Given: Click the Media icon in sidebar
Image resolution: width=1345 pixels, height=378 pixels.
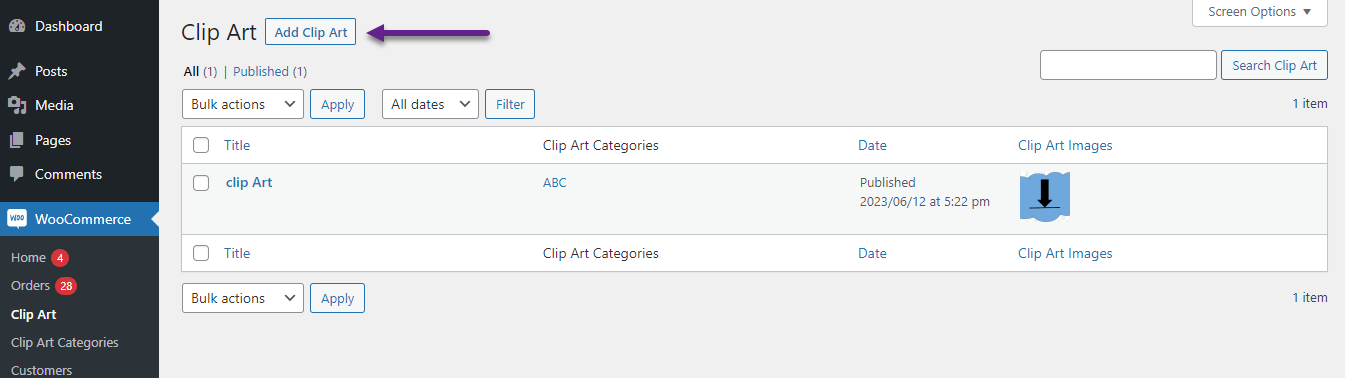Looking at the screenshot, I should tap(17, 105).
